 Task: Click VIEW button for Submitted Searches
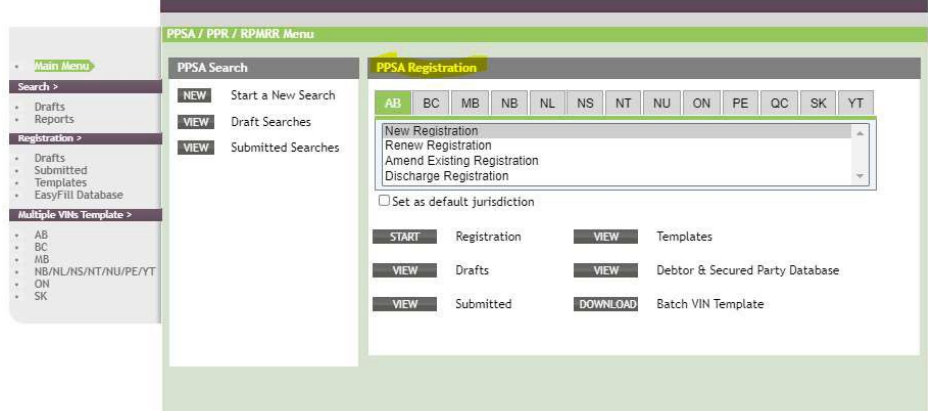[x=195, y=148]
